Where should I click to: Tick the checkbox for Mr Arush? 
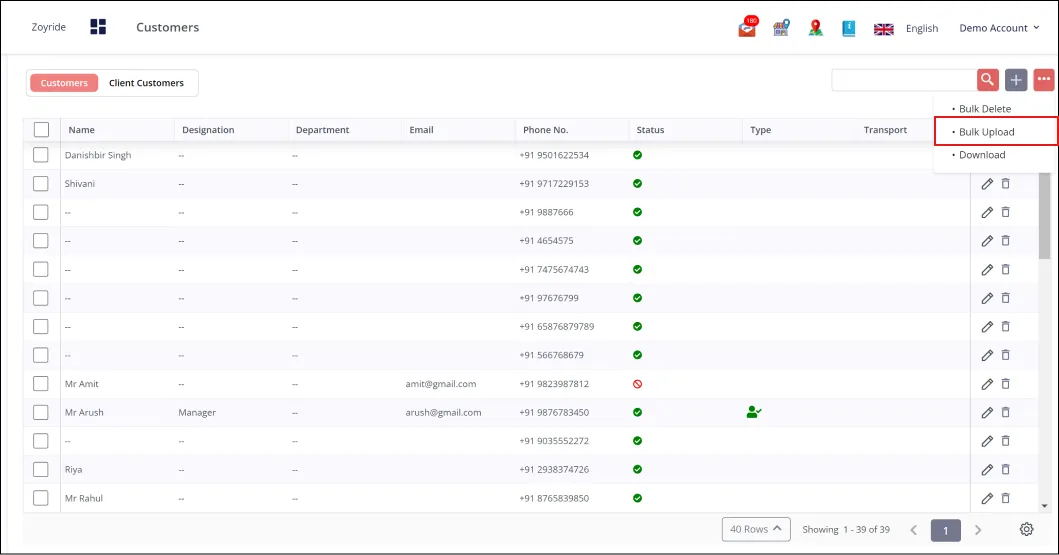41,412
